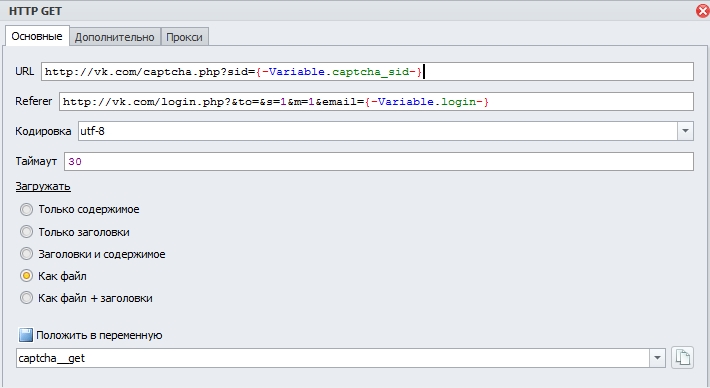Click the captcha__get variable name text
This screenshot has width=710, height=388.
(x=52, y=358)
